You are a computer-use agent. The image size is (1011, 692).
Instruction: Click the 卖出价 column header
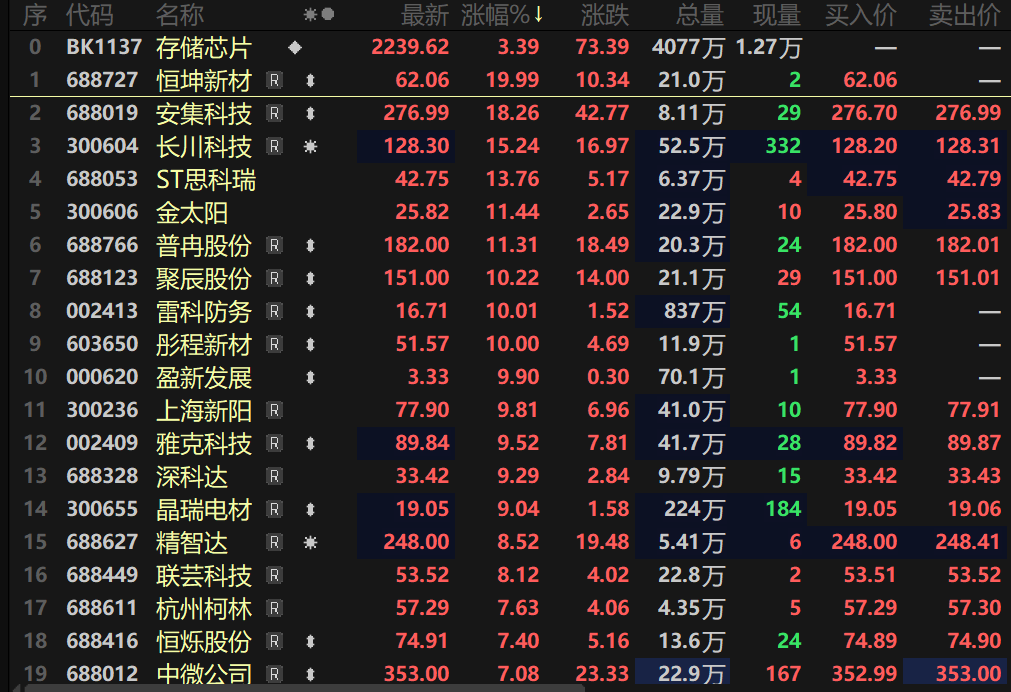[x=965, y=15]
